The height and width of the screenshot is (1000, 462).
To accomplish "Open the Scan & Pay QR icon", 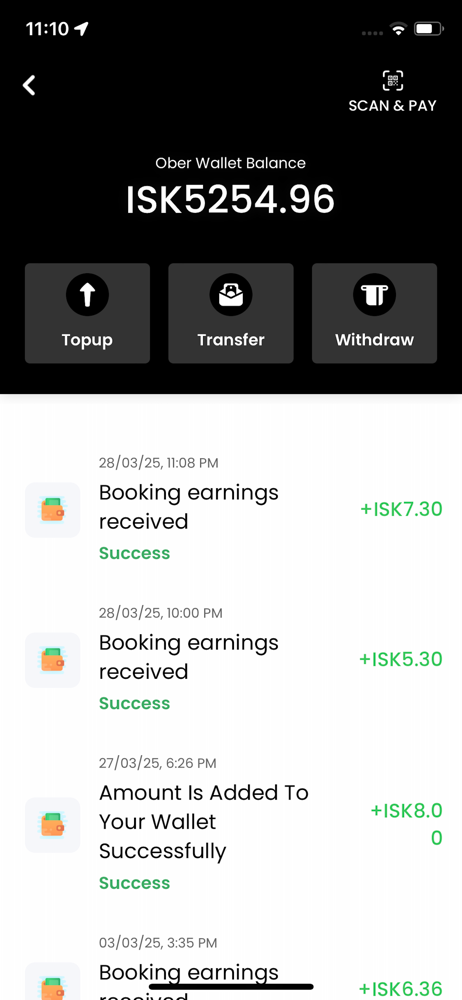I will click(392, 80).
